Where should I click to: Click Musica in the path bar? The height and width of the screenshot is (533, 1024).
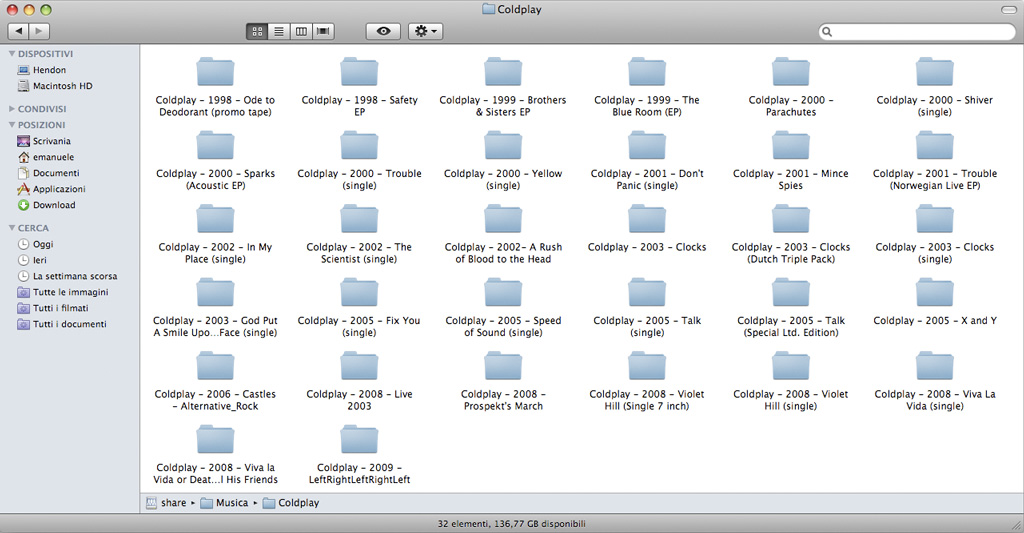pos(231,503)
